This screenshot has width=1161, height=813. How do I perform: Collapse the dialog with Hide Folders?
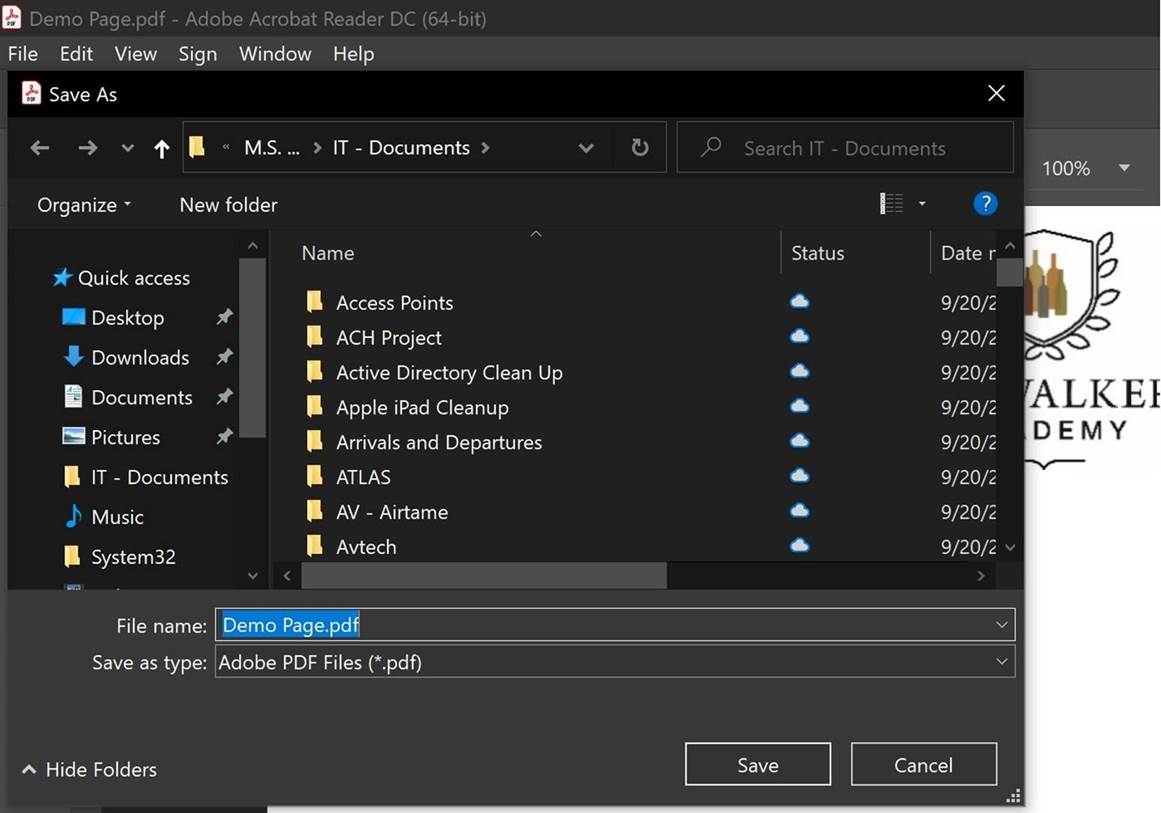pos(89,769)
